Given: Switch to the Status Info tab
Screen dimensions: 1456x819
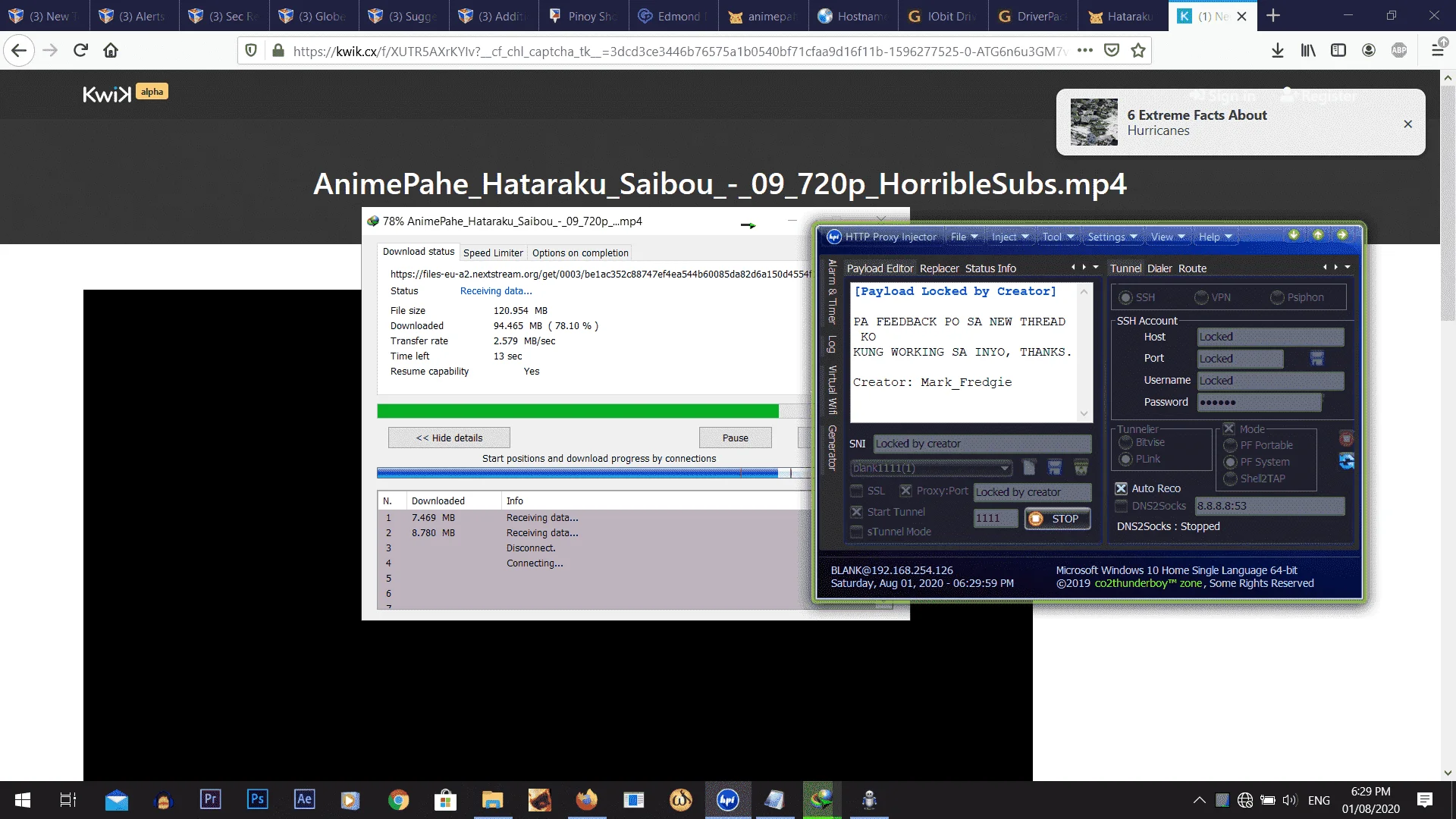Looking at the screenshot, I should 990,268.
